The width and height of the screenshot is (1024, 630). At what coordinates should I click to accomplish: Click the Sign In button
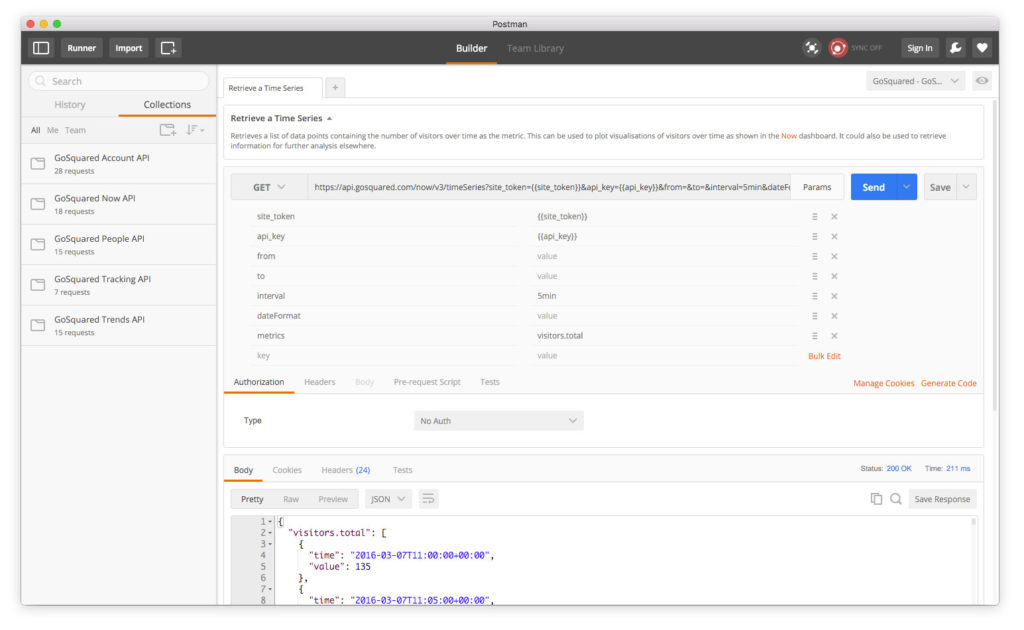coord(920,48)
